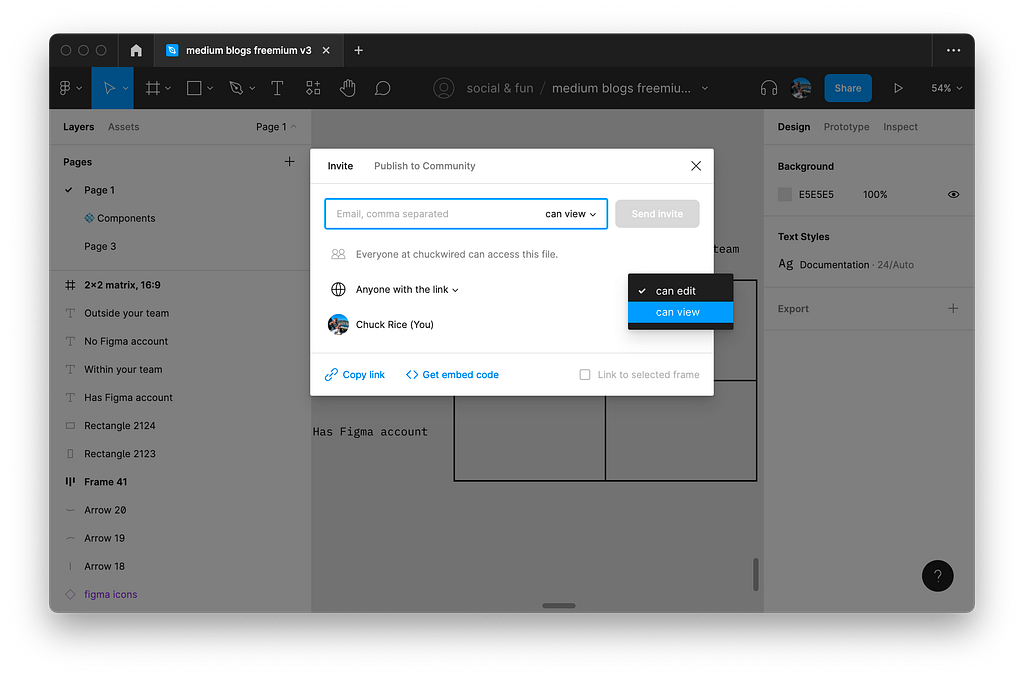Open the three-dots overflow menu
This screenshot has width=1024, height=678.
(x=953, y=50)
